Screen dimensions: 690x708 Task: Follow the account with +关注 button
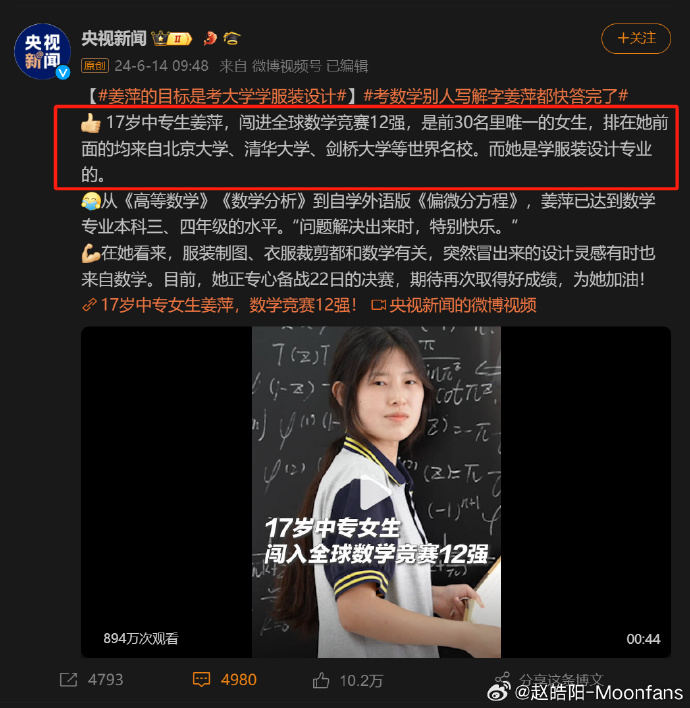coord(636,38)
